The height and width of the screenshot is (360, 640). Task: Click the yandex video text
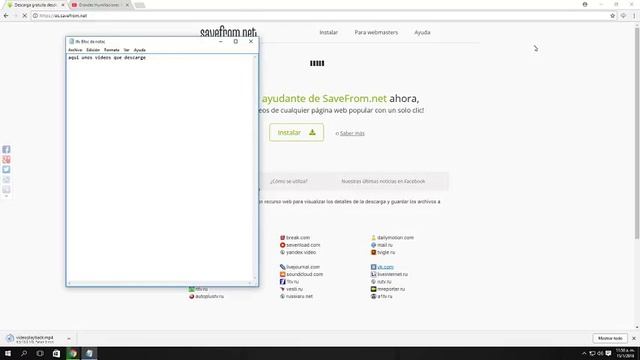pos(301,252)
